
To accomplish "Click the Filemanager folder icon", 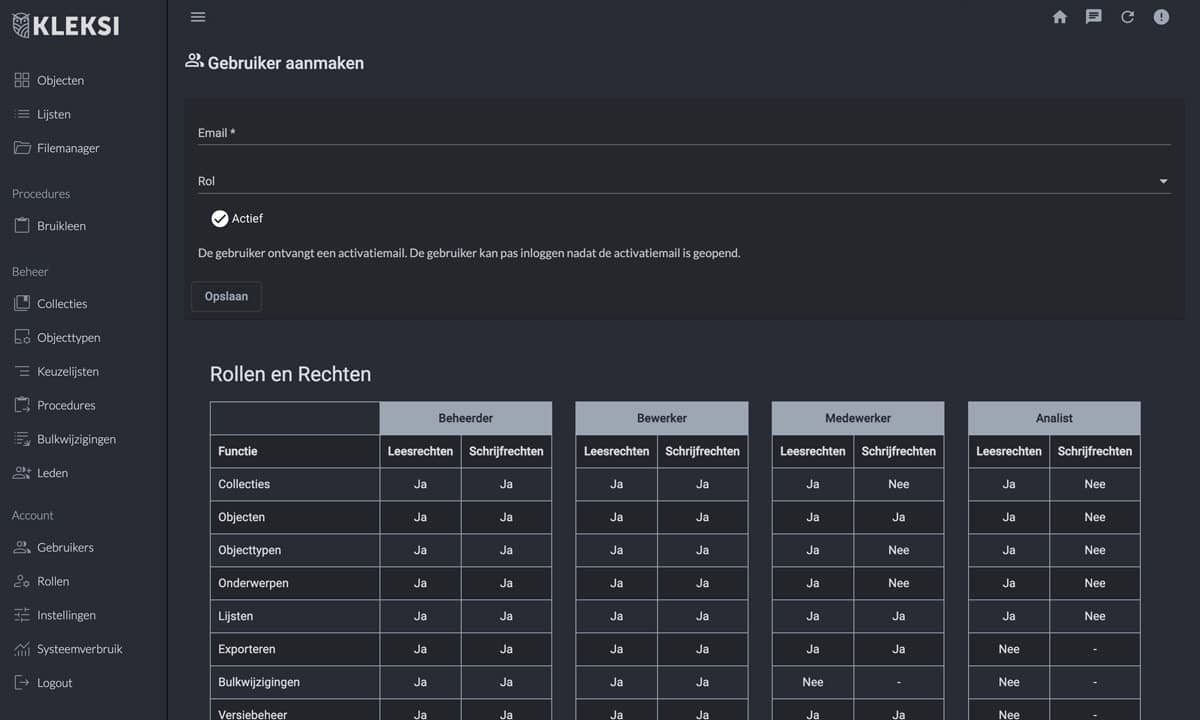I will [x=22, y=148].
